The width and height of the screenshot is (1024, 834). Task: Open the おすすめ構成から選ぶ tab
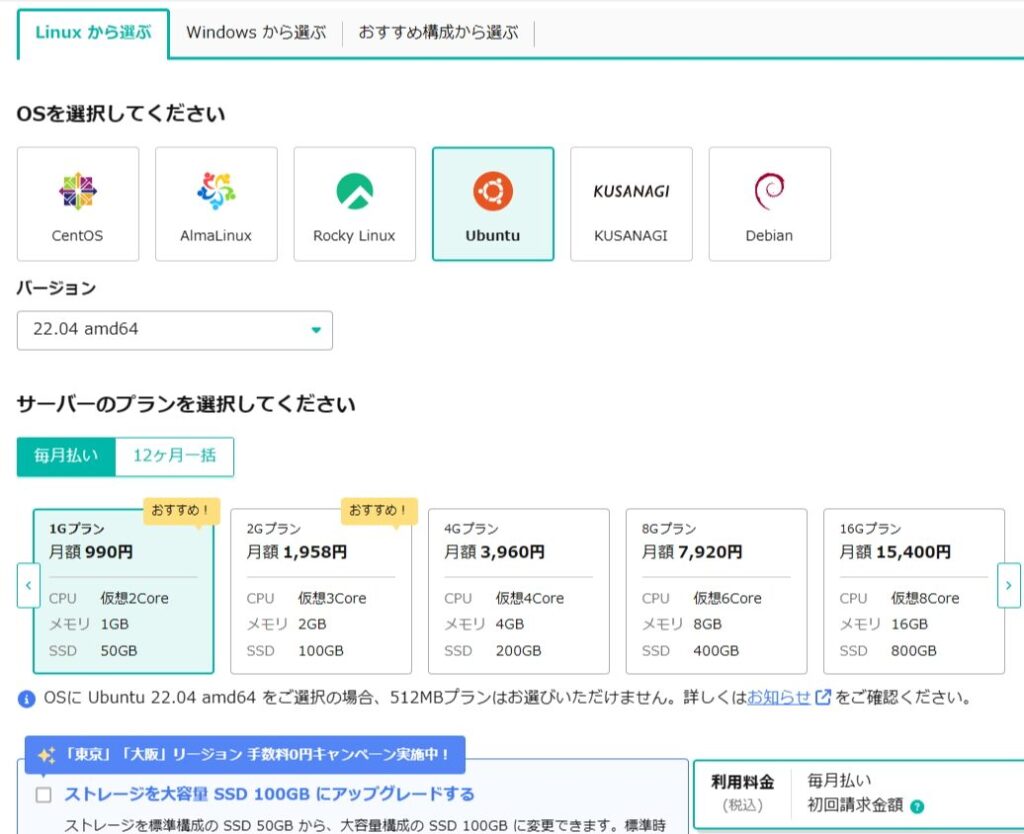(436, 32)
